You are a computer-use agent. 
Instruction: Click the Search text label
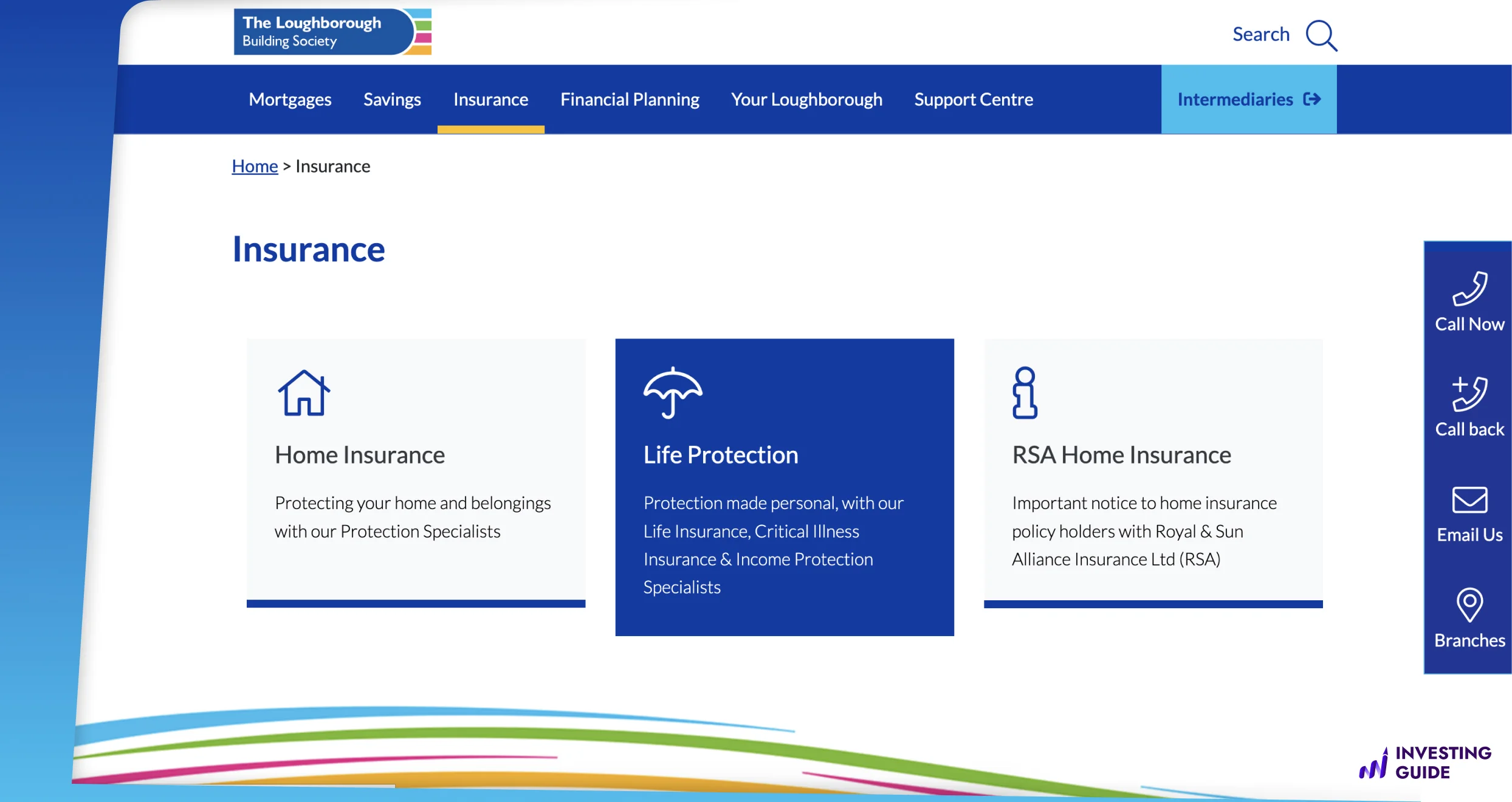point(1260,34)
